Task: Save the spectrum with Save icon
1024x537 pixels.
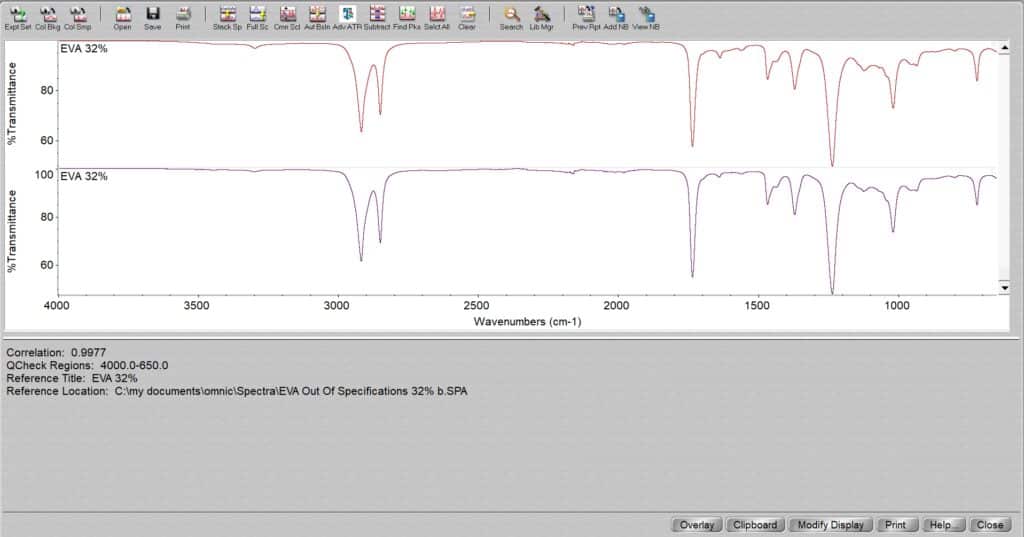Action: coord(152,16)
